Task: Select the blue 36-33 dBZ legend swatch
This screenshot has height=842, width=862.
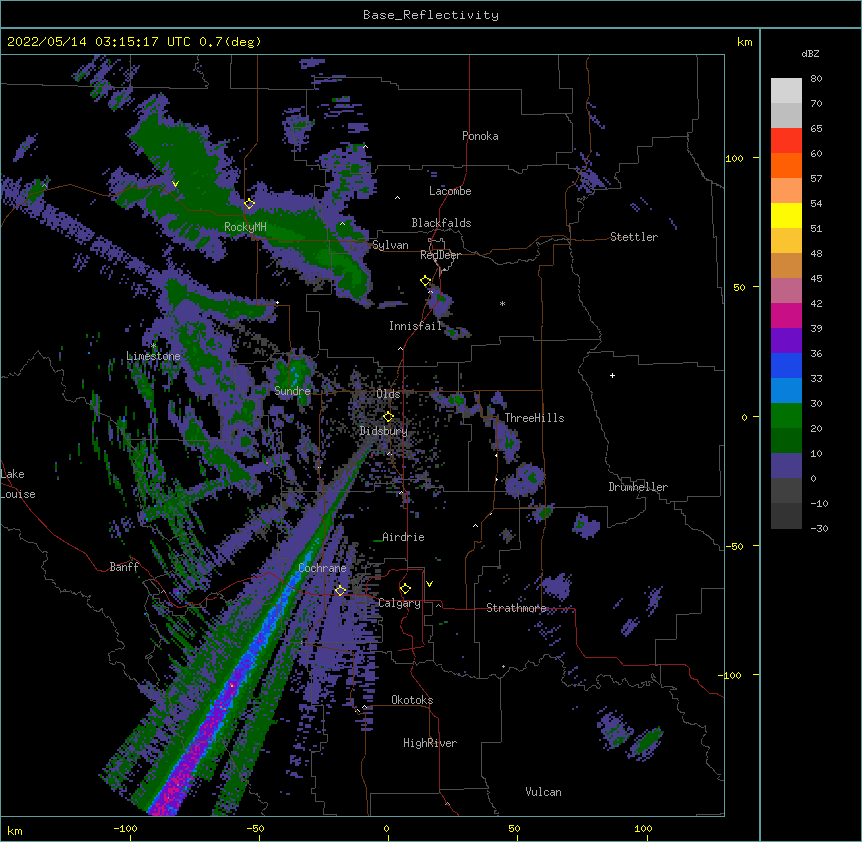Action: point(786,365)
